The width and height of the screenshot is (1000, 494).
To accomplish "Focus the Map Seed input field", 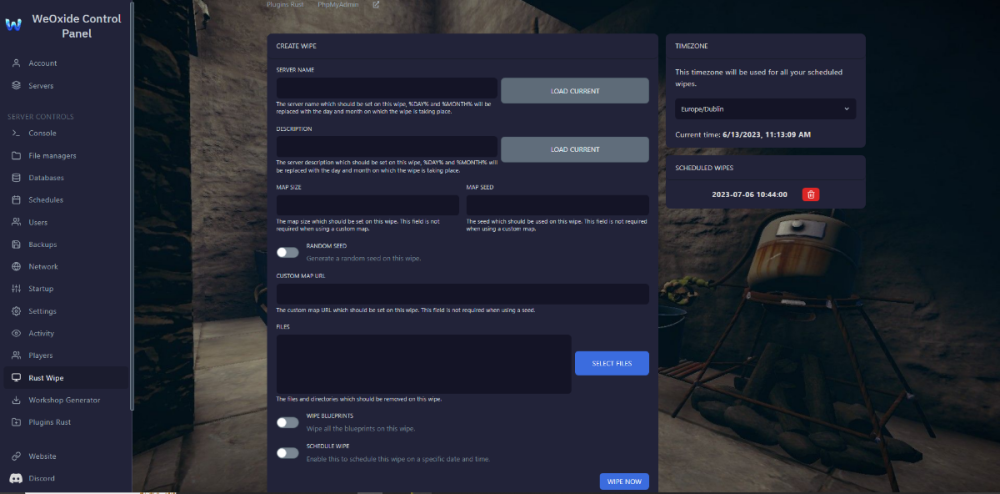I will (x=557, y=205).
